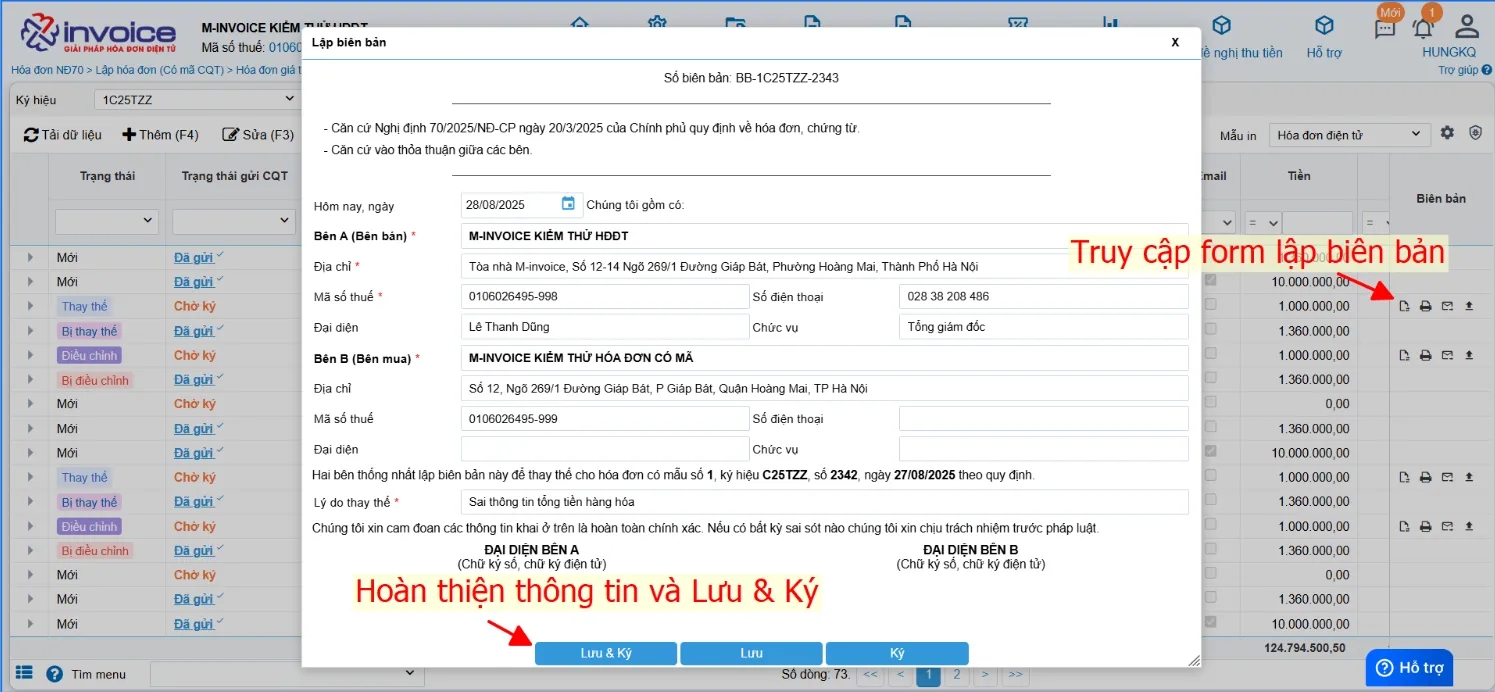1495x692 pixels.
Task: Open Email column filter dropdown
Action: tap(1221, 222)
